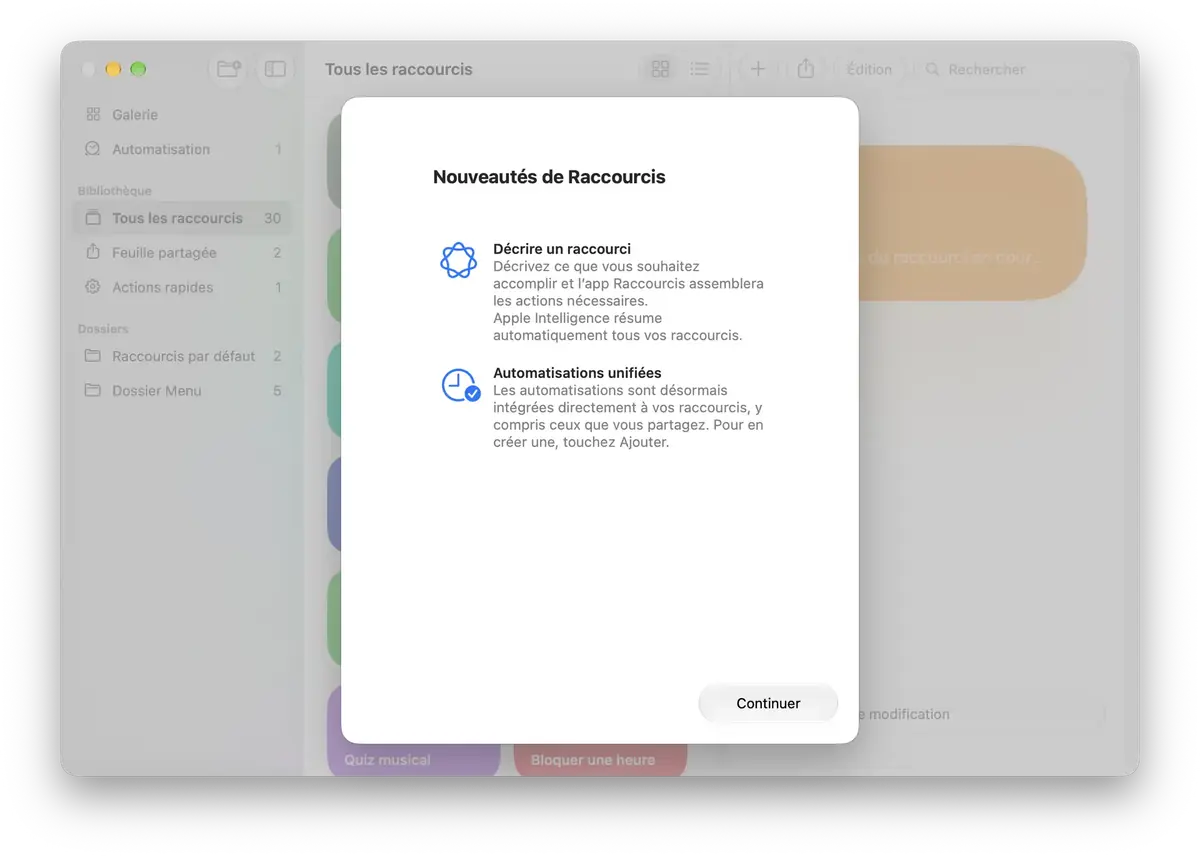Click the yellow minimize window button
The image size is (1200, 856).
click(x=113, y=69)
